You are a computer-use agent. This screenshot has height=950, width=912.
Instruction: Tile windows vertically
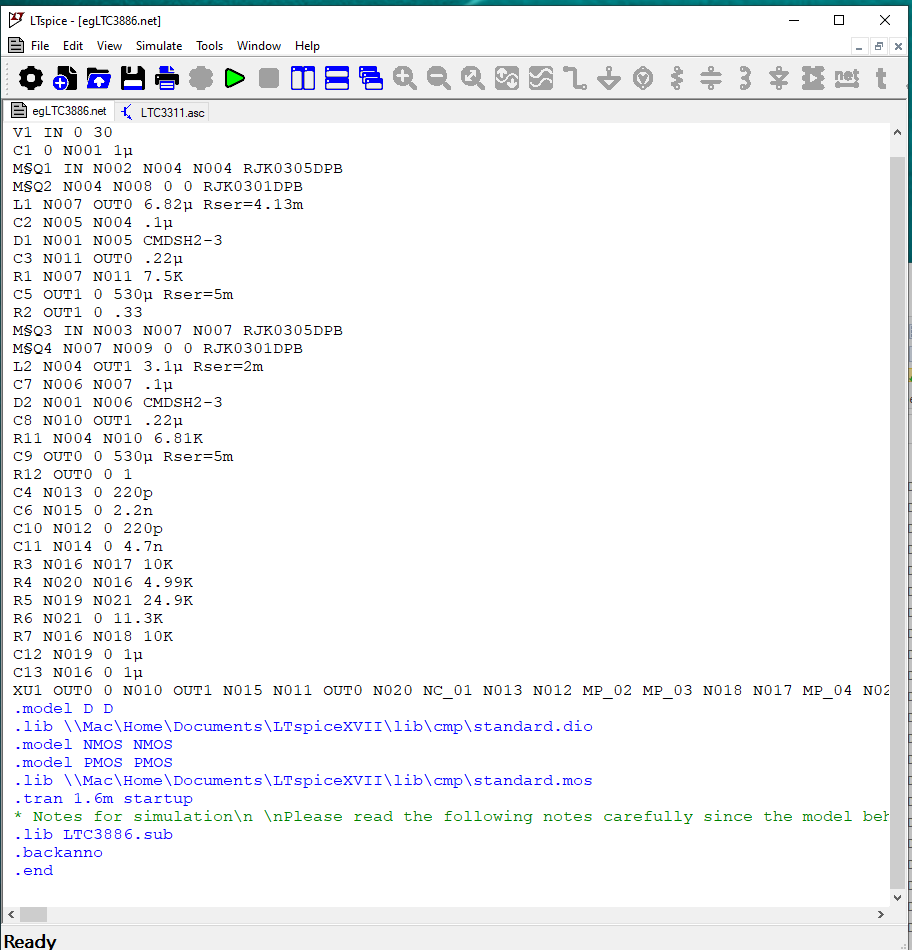[x=303, y=78]
